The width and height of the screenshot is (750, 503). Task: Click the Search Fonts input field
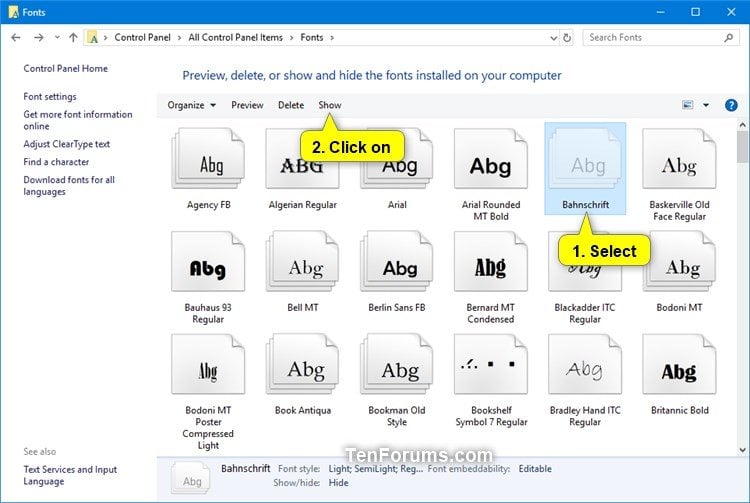[661, 37]
